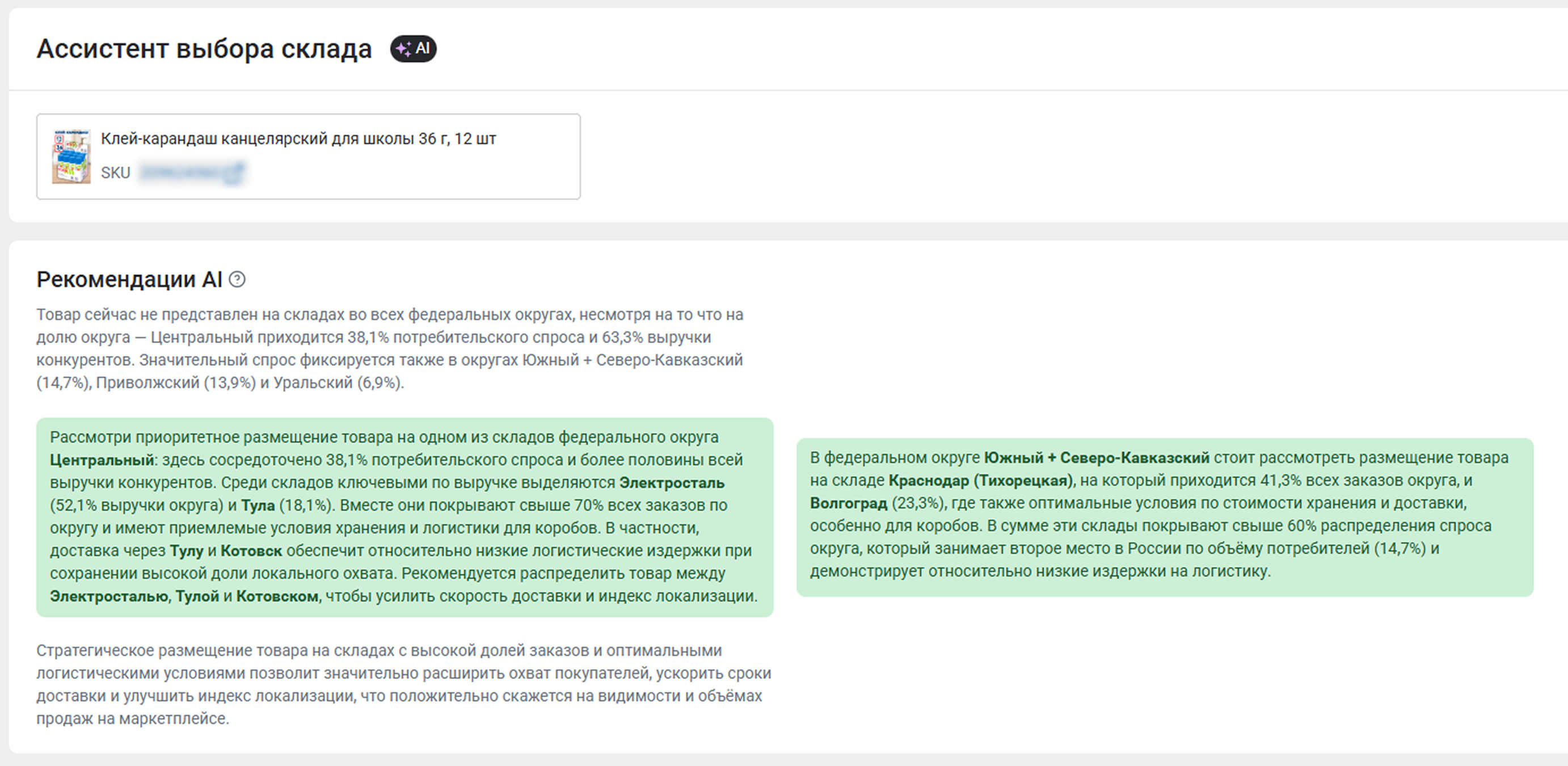Click the Ассистент выбора склада page heading

click(x=204, y=49)
